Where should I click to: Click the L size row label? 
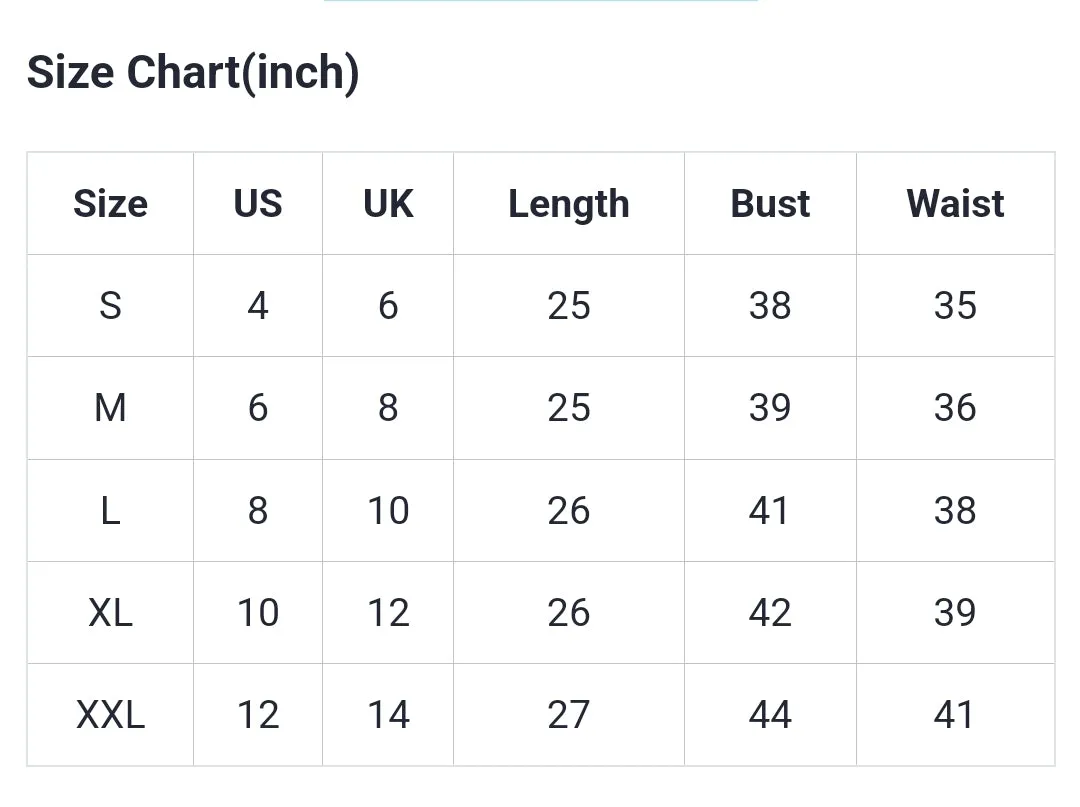pyautogui.click(x=110, y=511)
